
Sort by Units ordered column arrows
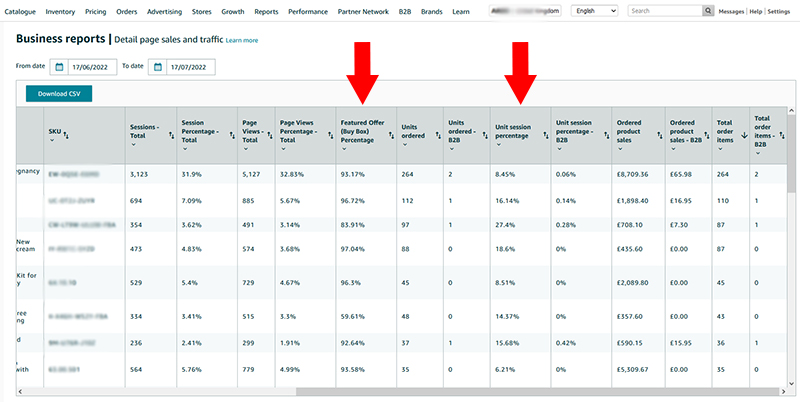click(x=438, y=135)
